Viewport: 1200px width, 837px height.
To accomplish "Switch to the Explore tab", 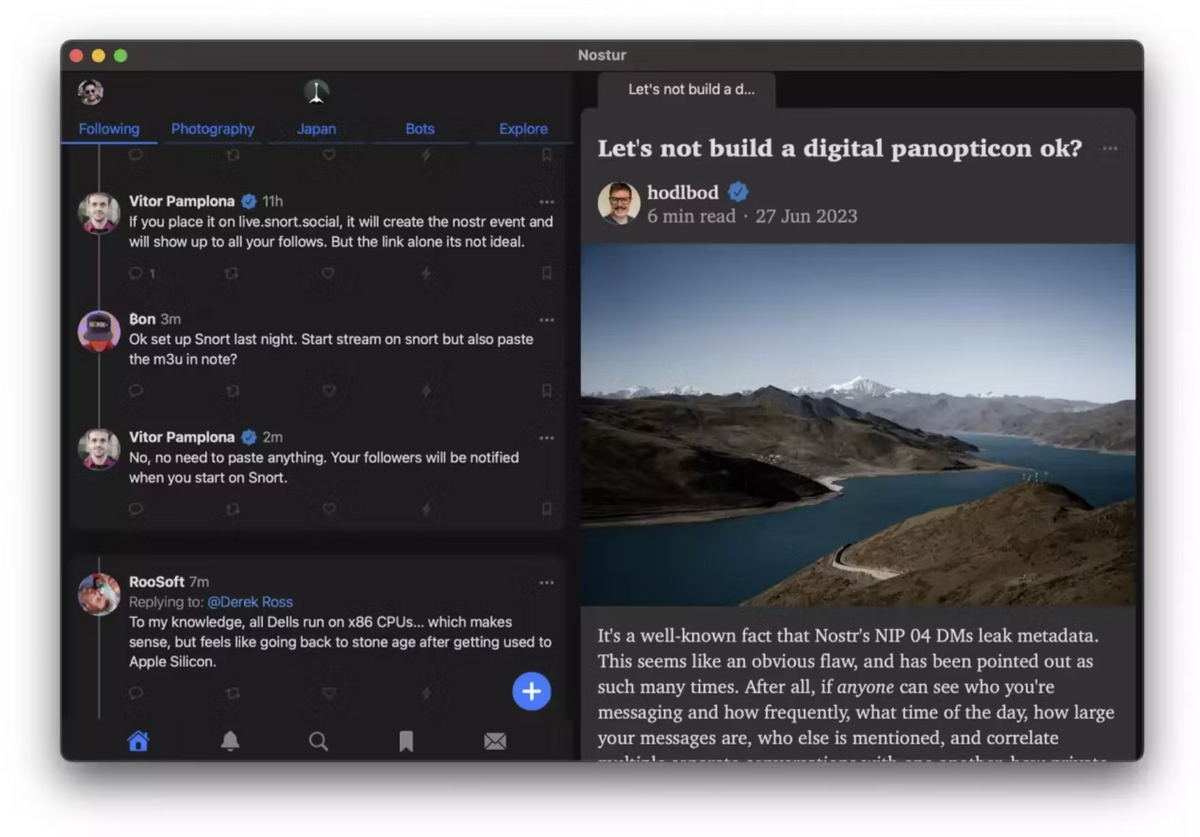I will 523,129.
